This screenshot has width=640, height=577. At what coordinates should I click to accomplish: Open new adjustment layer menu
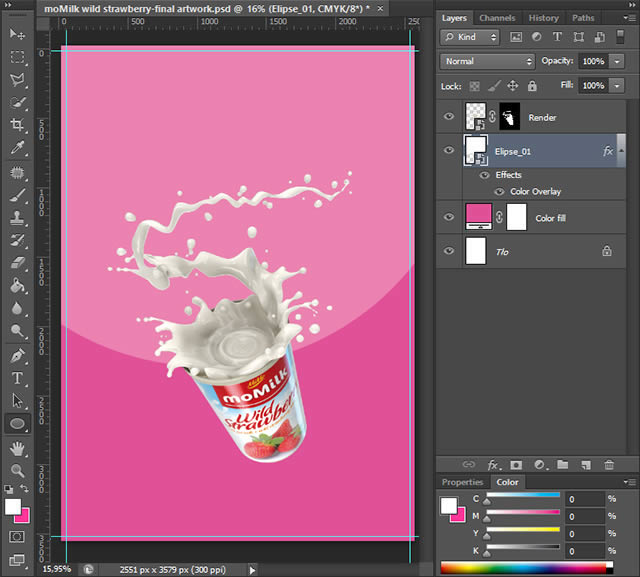pyautogui.click(x=540, y=465)
